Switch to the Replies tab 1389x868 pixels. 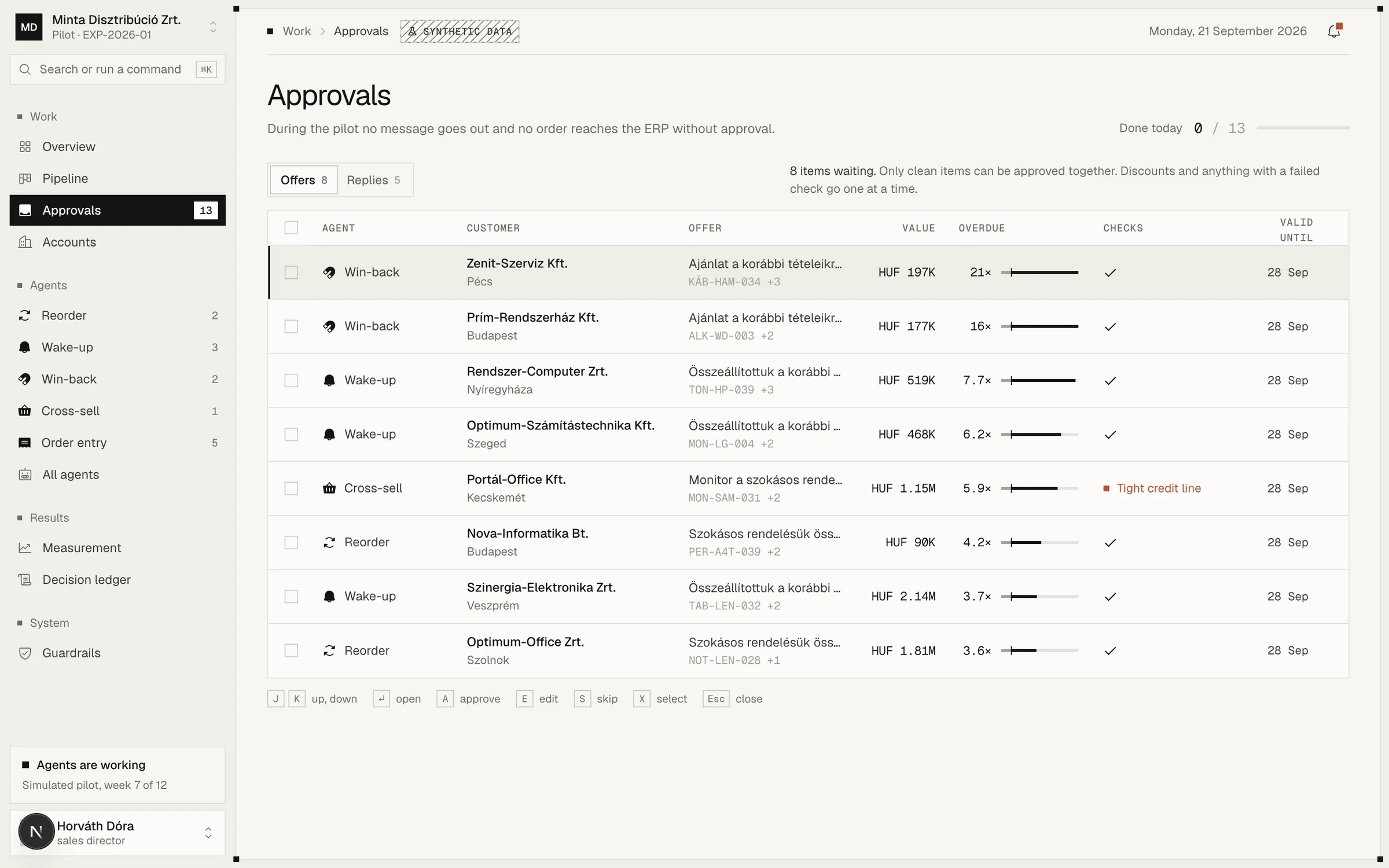coord(374,180)
